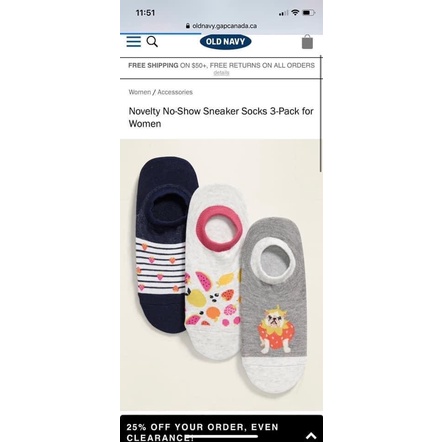This screenshot has width=442, height=442.
Task: Open the Accessories breadcrumb link
Action: tap(175, 92)
